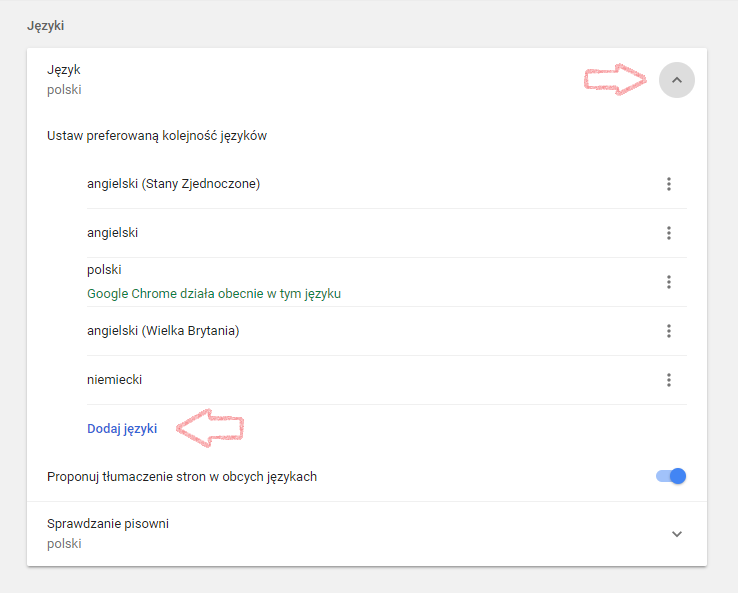Show options menu for niemiecki
Image resolution: width=738 pixels, height=593 pixels.
click(668, 380)
